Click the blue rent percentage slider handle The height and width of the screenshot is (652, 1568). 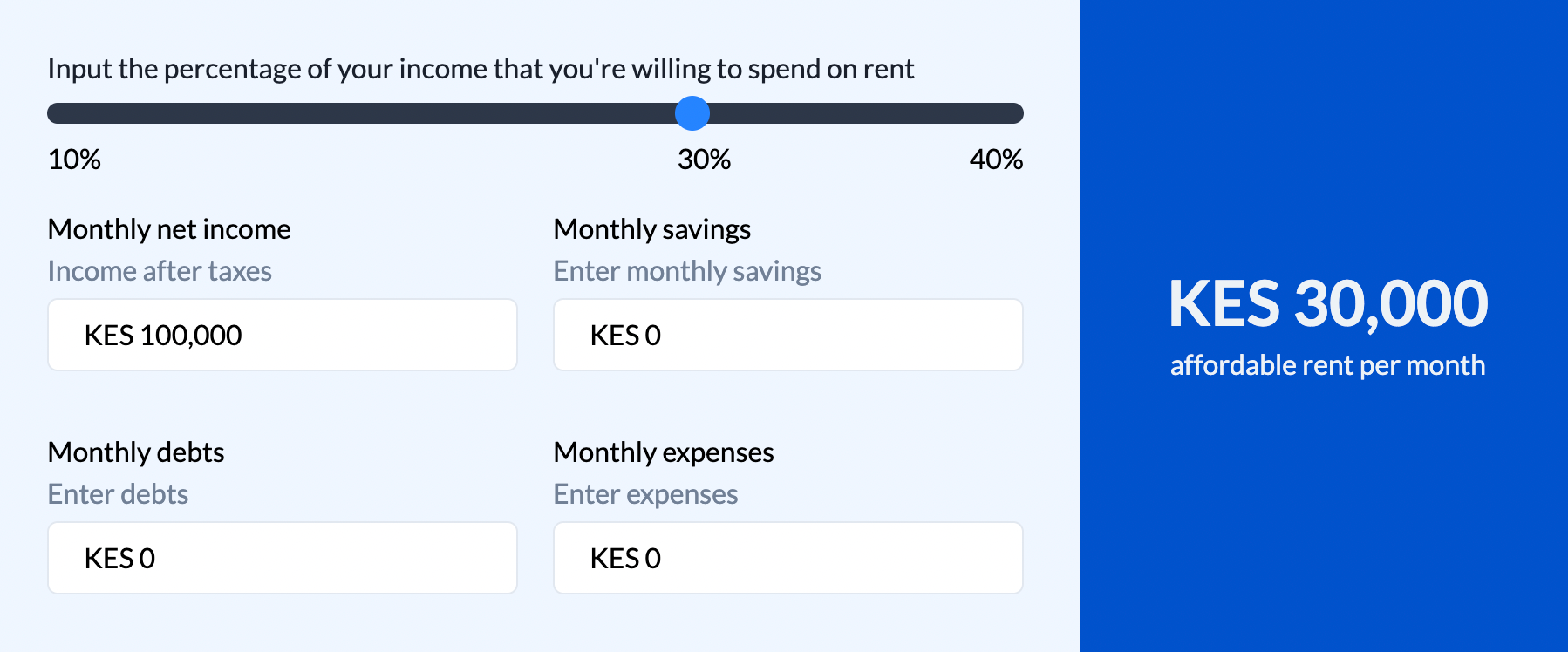click(692, 113)
